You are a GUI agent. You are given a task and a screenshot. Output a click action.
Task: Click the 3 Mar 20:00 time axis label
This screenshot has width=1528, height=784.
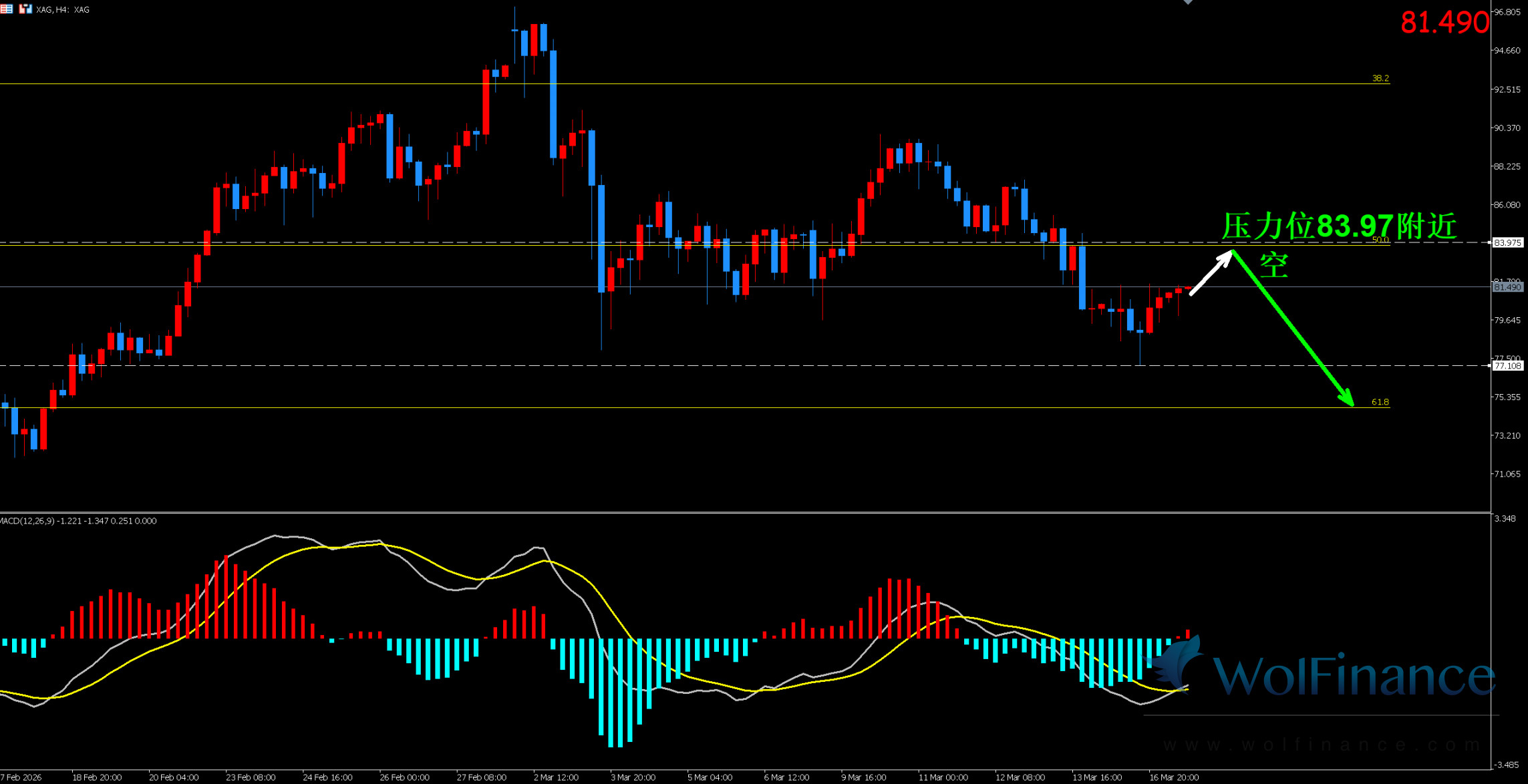(x=632, y=777)
